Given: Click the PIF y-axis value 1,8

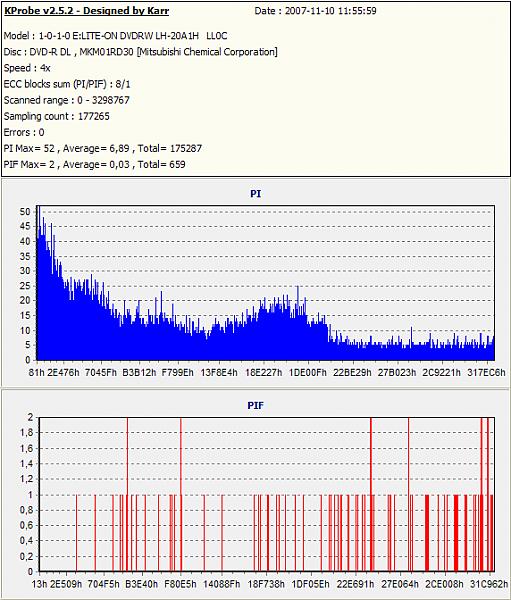Looking at the screenshot, I should (26, 433).
